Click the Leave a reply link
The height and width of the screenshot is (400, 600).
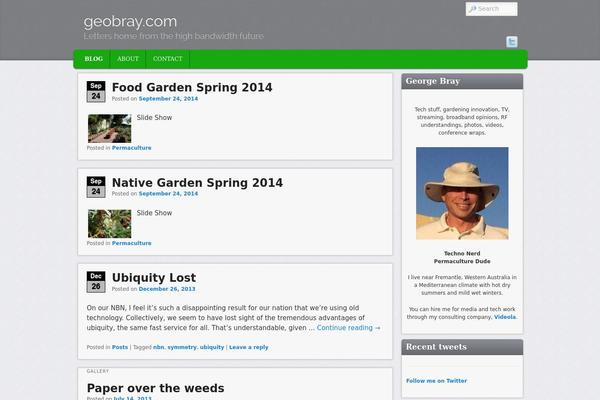coord(248,347)
